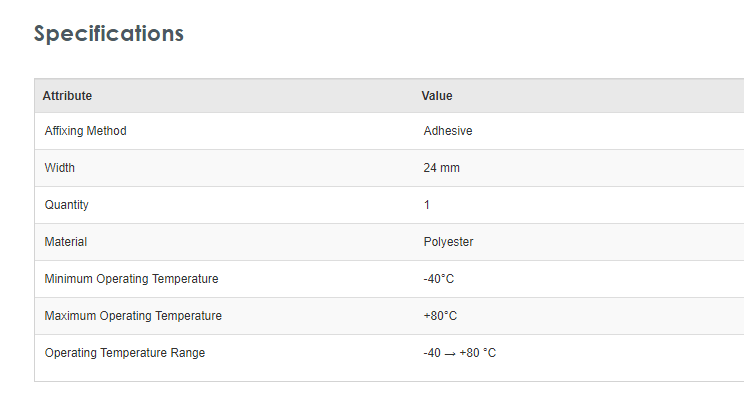
Task: Select Maximum Operating Temperature label
Action: click(133, 316)
